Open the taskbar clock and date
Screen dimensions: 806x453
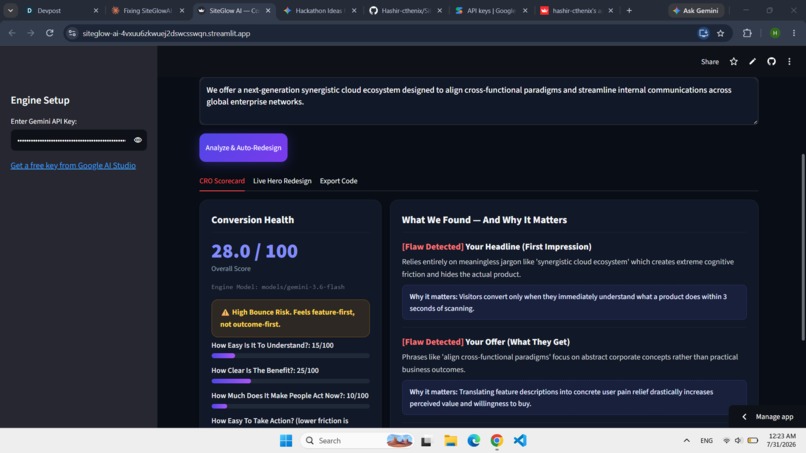click(781, 440)
